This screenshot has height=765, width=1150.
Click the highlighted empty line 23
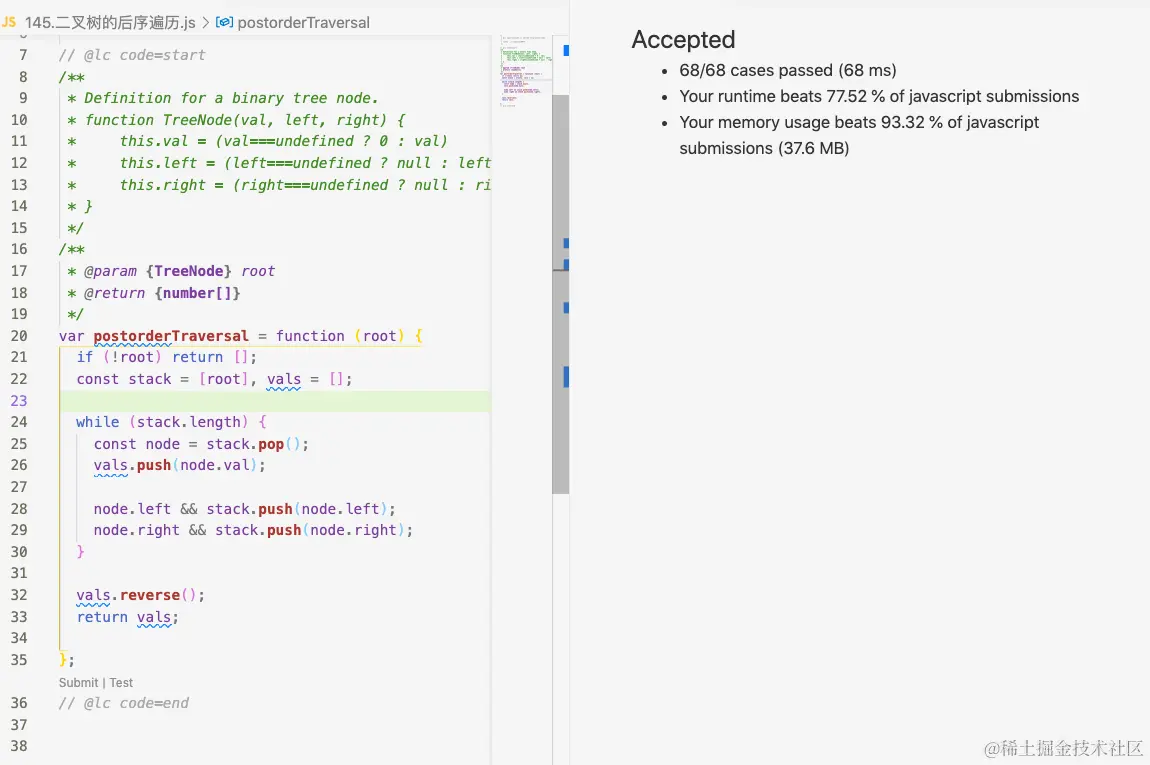coord(274,400)
